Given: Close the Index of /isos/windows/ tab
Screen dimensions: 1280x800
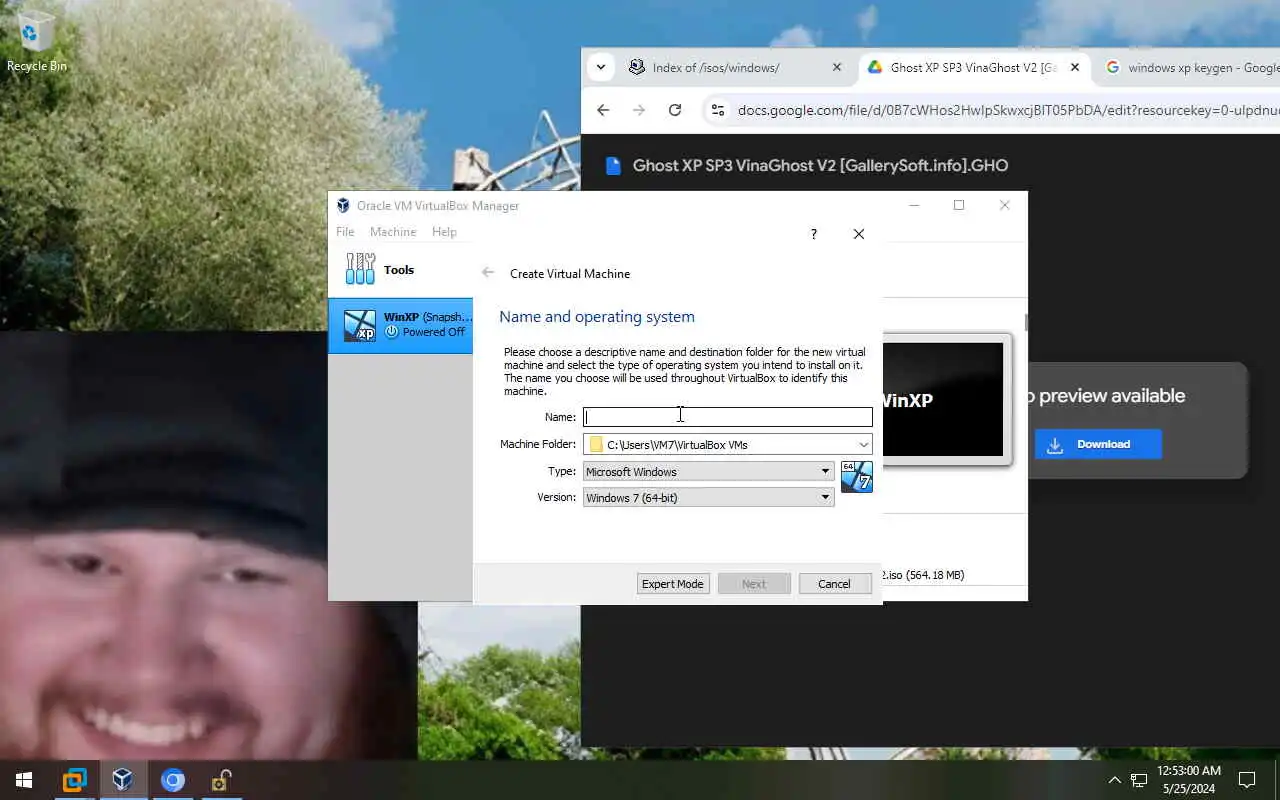Looking at the screenshot, I should (x=837, y=68).
